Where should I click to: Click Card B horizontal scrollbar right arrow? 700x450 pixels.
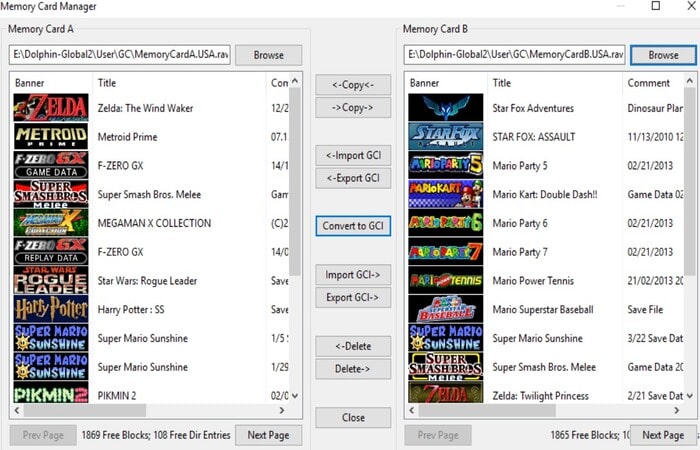click(x=677, y=410)
